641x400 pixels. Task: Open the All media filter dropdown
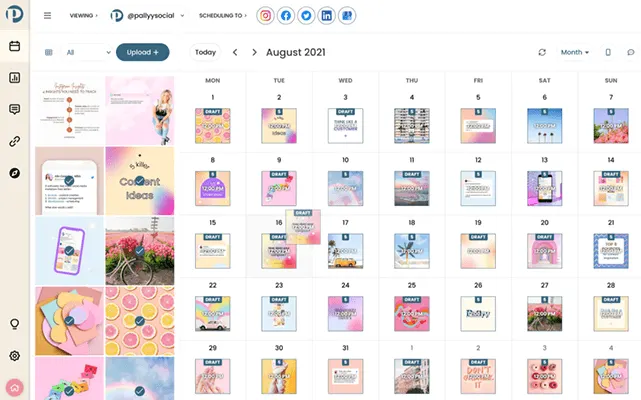(x=88, y=52)
